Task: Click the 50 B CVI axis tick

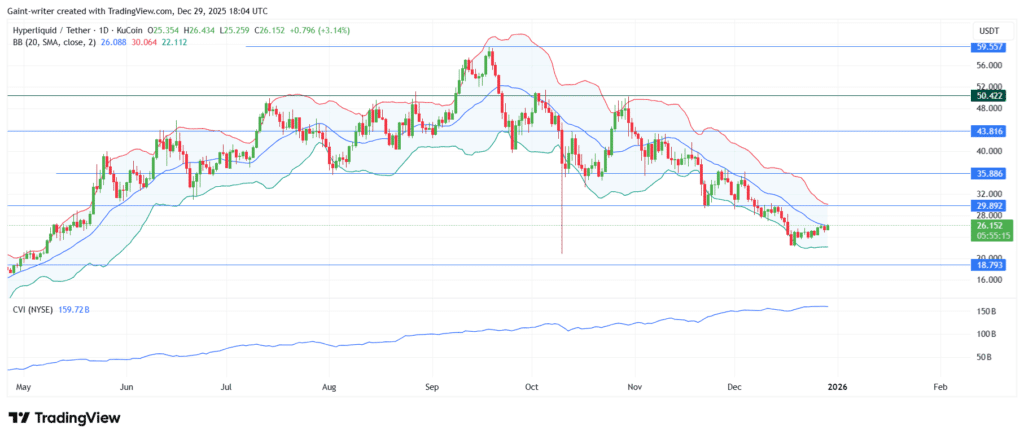Action: 984,358
